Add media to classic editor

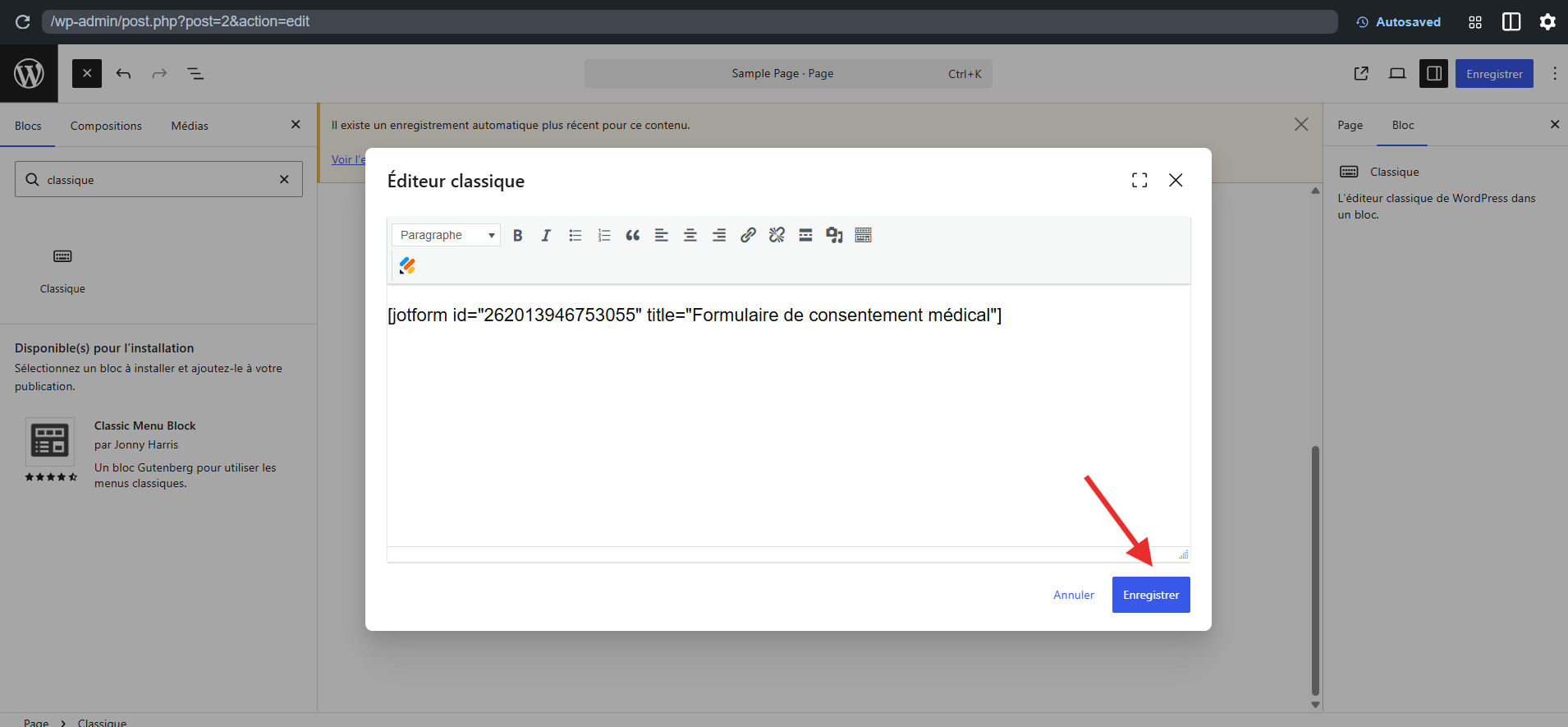click(834, 235)
